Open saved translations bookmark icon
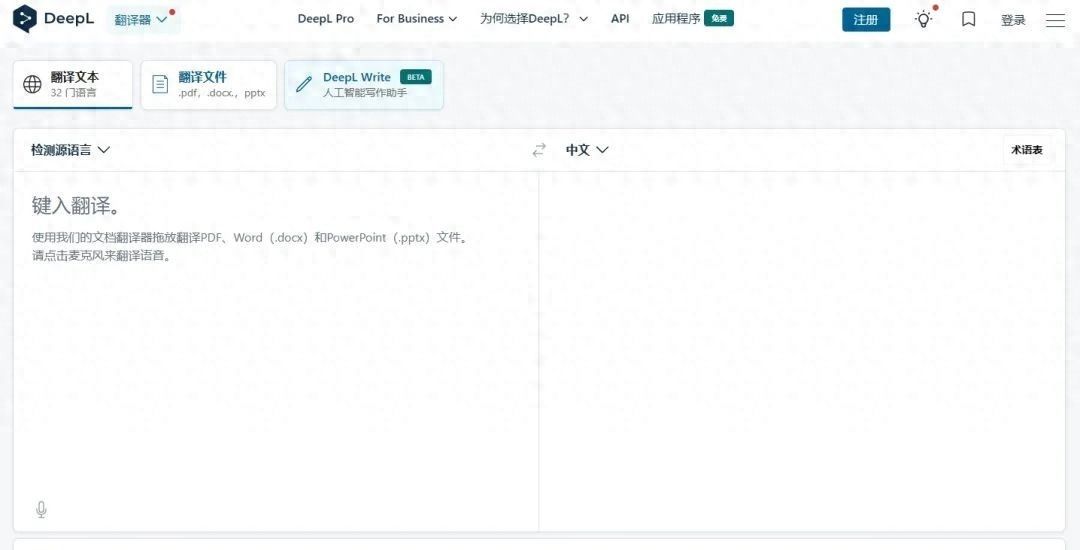1080x550 pixels. [x=968, y=19]
